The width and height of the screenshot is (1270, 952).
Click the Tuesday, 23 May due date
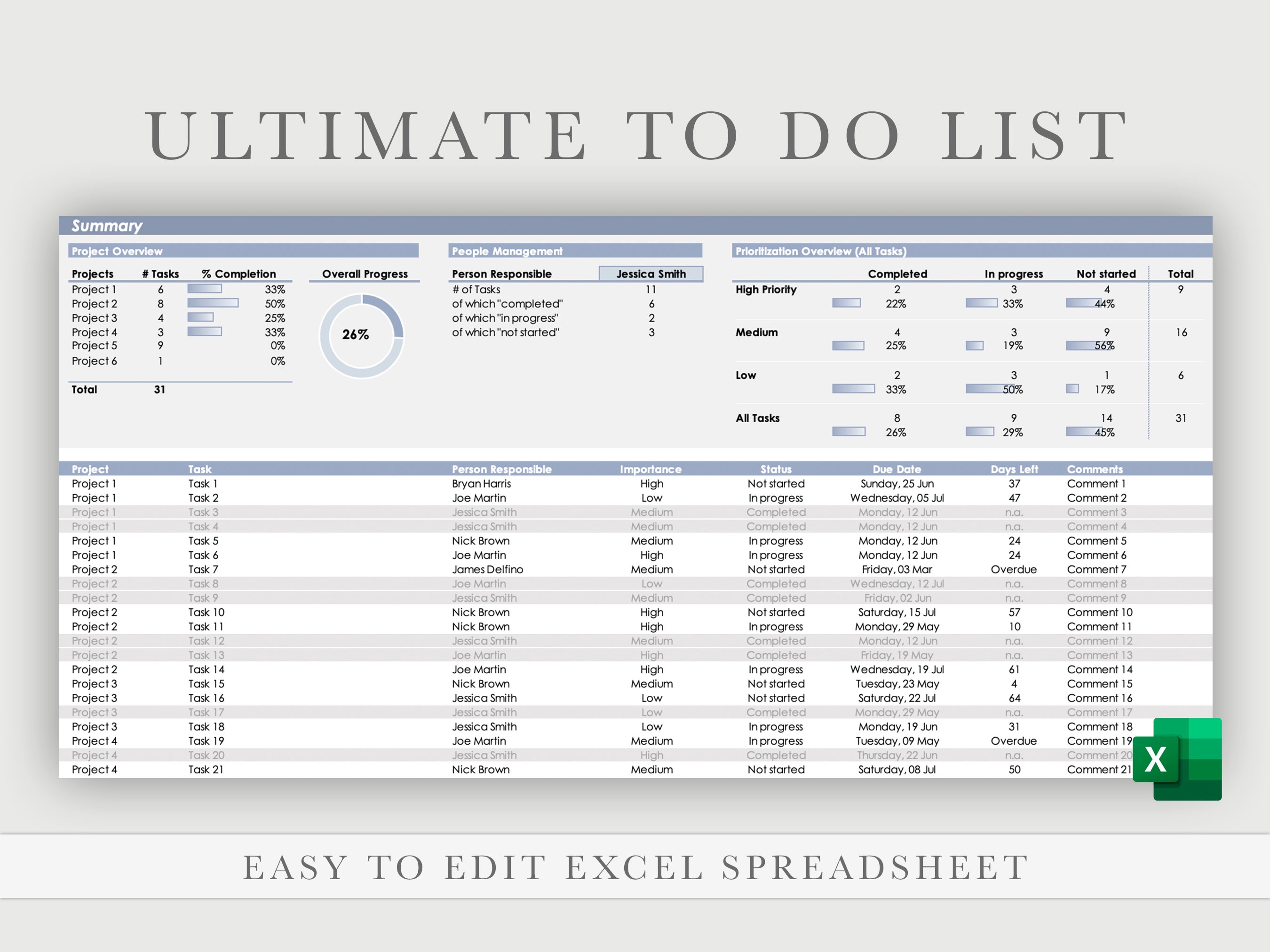point(897,684)
